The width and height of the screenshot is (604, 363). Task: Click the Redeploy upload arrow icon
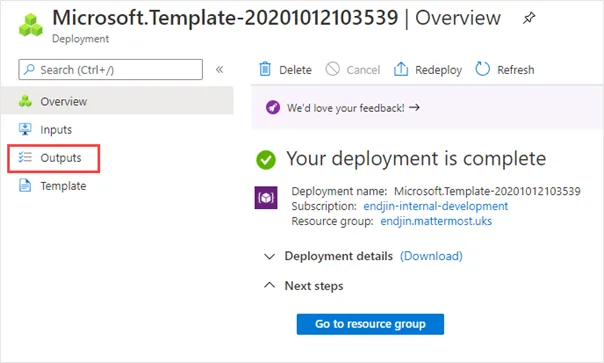pyautogui.click(x=401, y=69)
